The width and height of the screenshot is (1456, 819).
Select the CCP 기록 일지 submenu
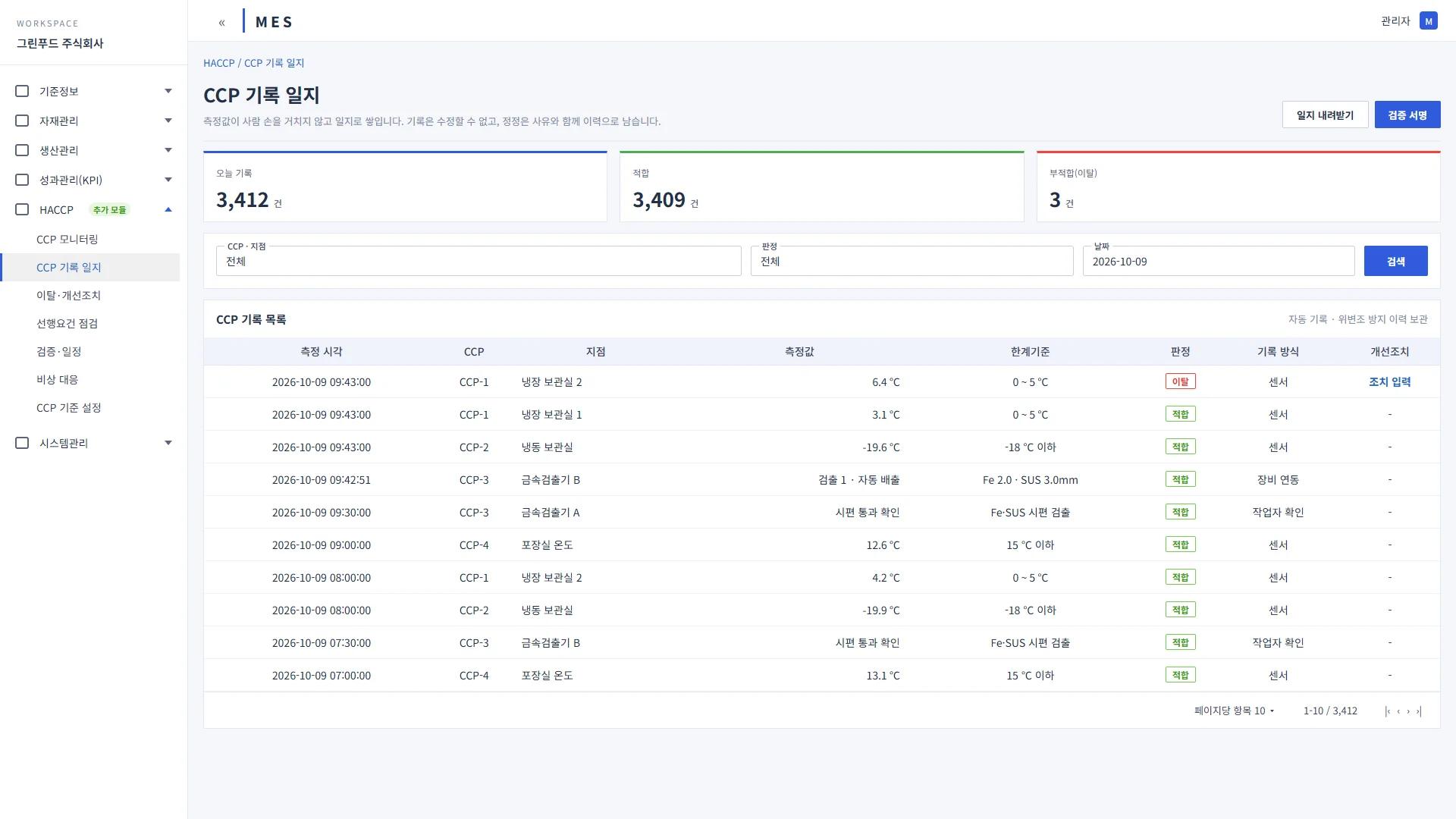(89, 268)
